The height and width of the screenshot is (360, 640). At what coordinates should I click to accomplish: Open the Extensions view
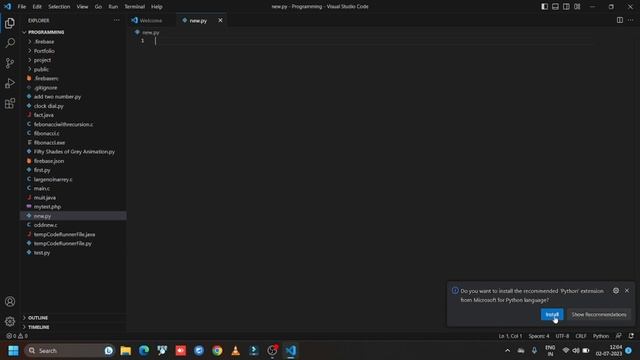point(10,103)
